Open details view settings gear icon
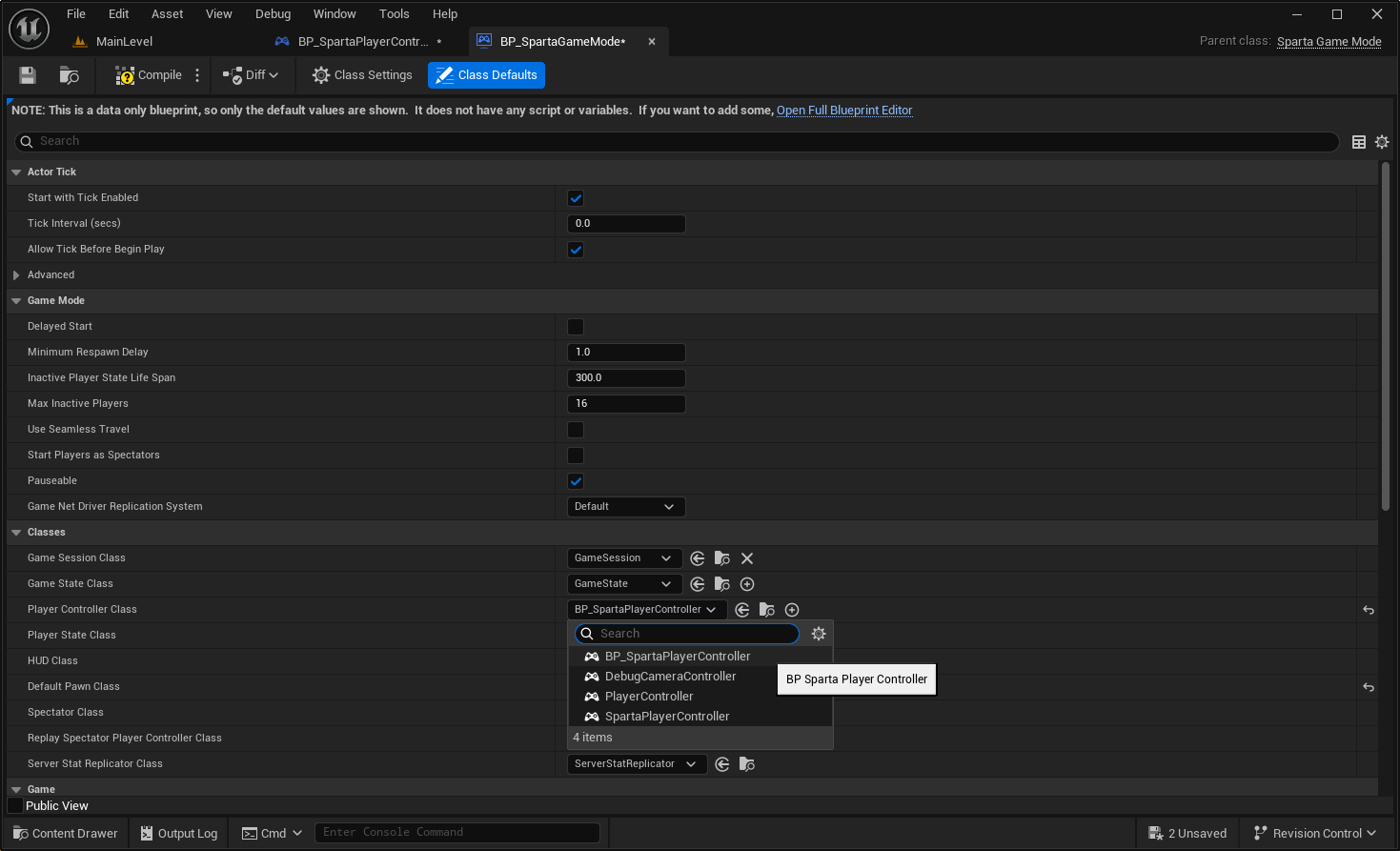Image resolution: width=1400 pixels, height=851 pixels. coord(1382,142)
